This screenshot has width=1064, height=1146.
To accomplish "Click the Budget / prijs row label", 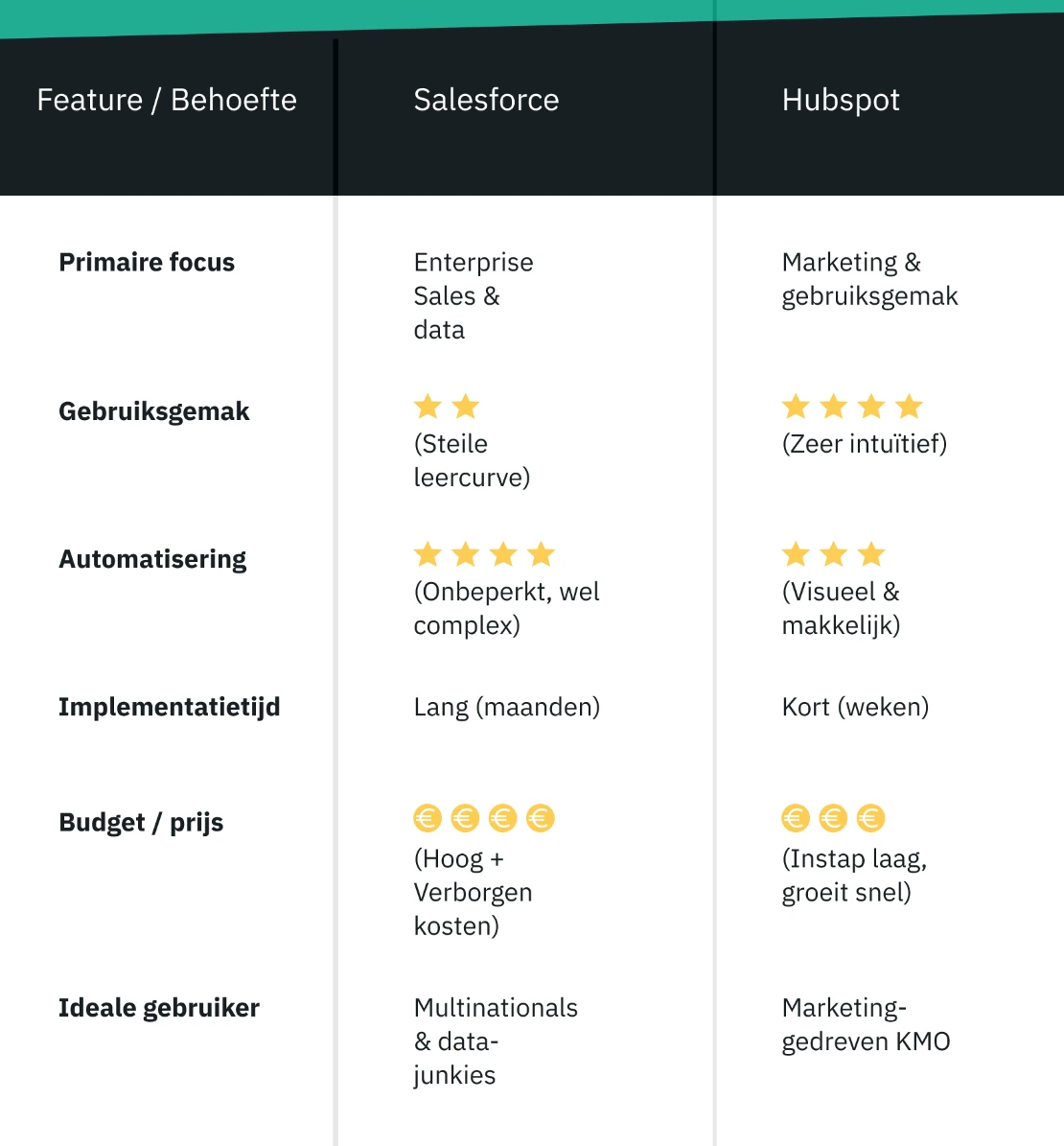I will pos(141,822).
